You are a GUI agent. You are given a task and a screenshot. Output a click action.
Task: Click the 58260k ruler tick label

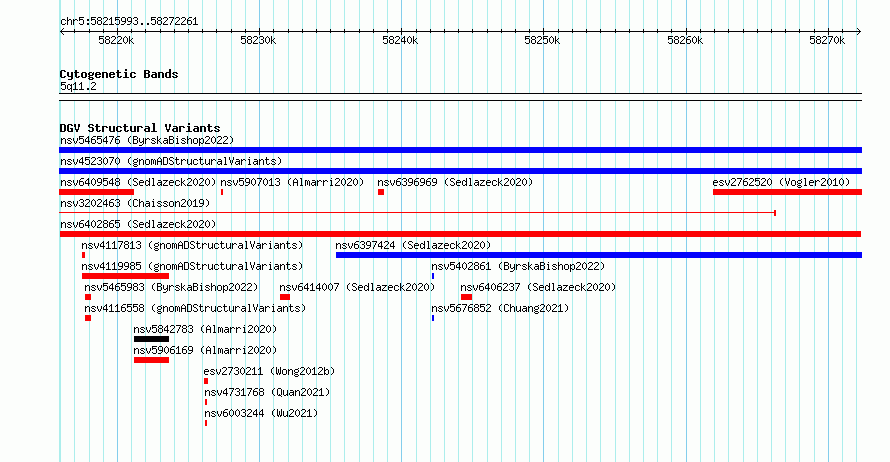[685, 40]
